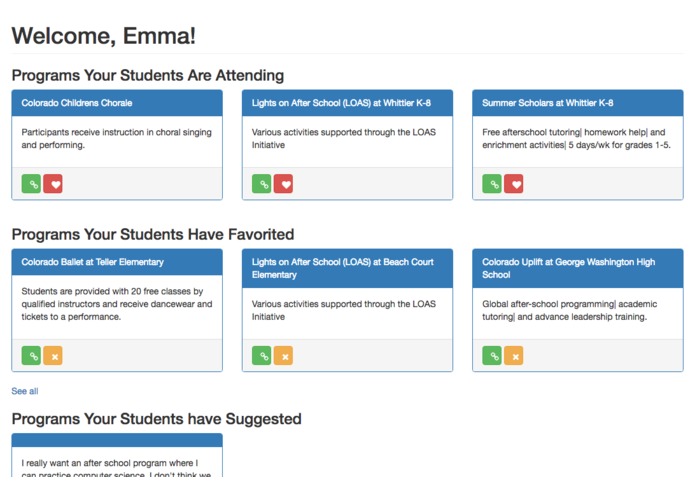The height and width of the screenshot is (494, 695).
Task: Click heart icon on LOAS at Whittier K-8 card
Action: click(x=284, y=184)
